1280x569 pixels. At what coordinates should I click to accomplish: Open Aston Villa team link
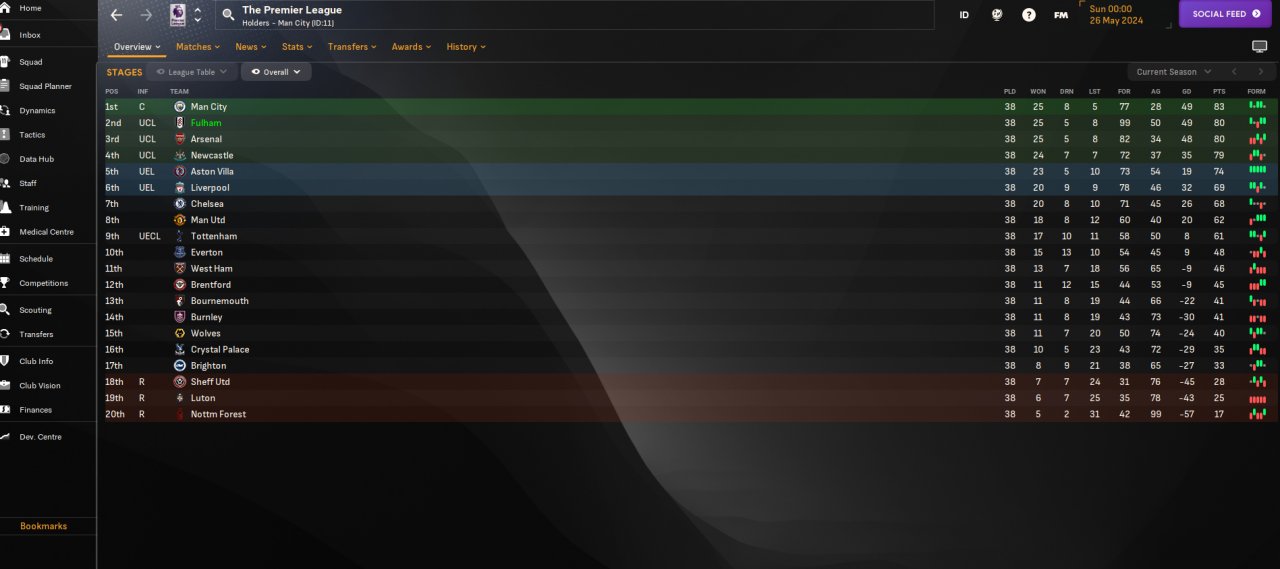[x=213, y=172]
